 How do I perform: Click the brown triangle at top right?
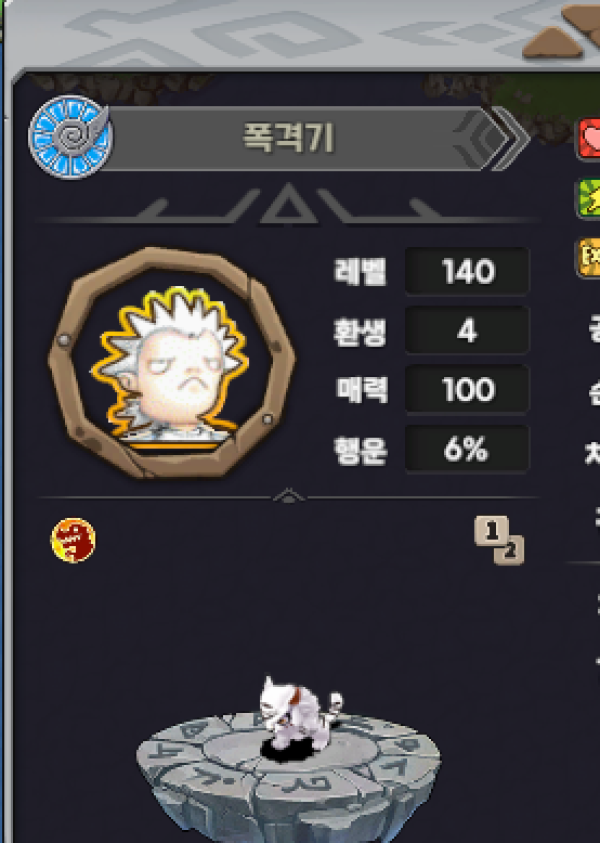pyautogui.click(x=553, y=42)
